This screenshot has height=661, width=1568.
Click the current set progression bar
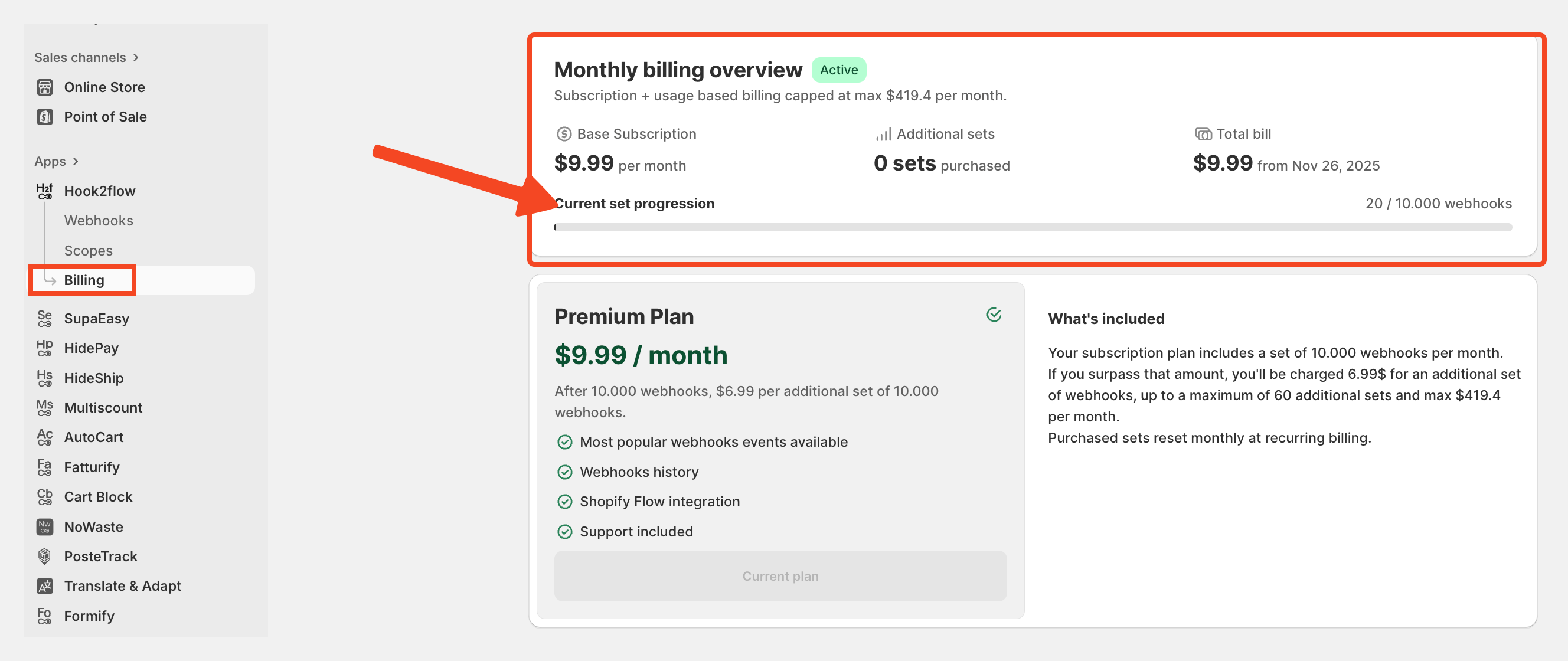[1033, 227]
